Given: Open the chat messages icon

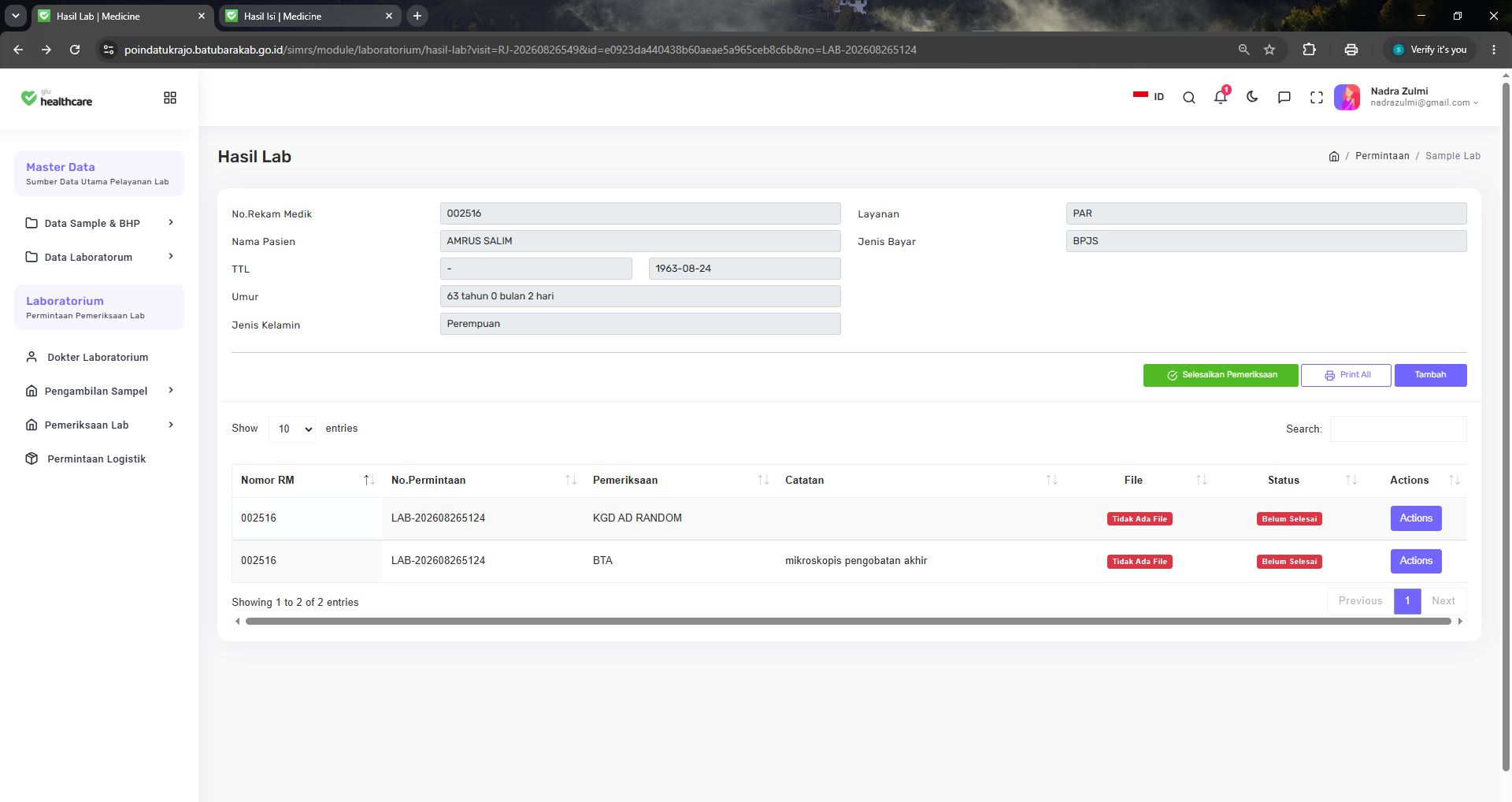Looking at the screenshot, I should 1284,98.
